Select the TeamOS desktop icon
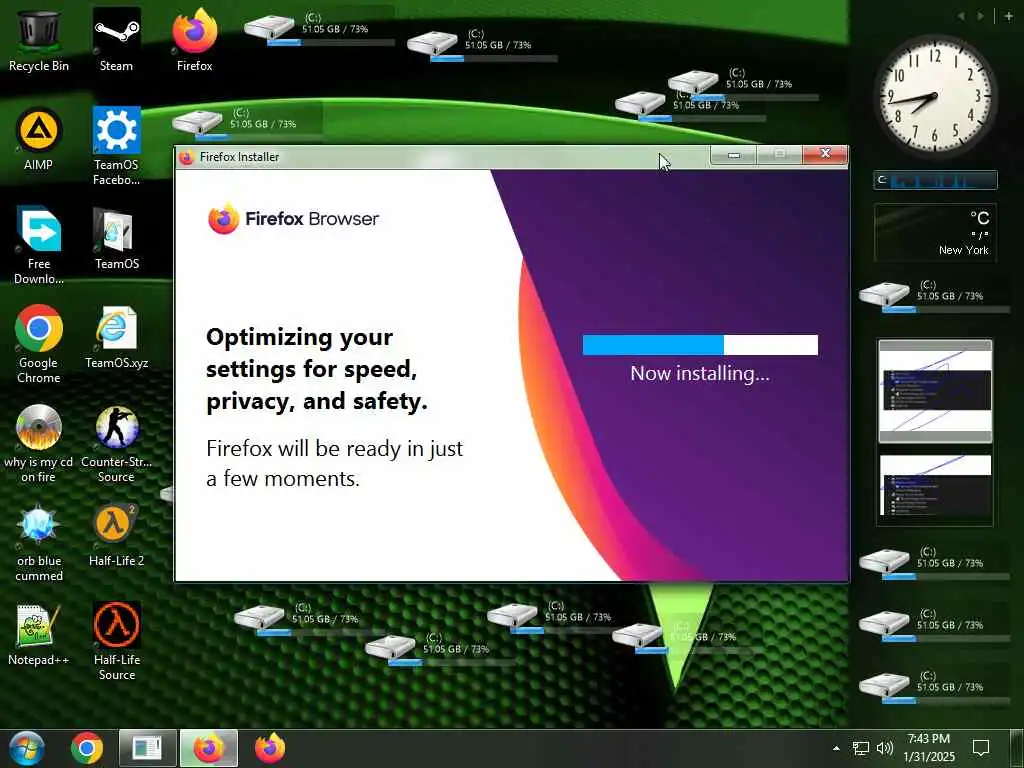The image size is (1024, 768). [x=116, y=238]
